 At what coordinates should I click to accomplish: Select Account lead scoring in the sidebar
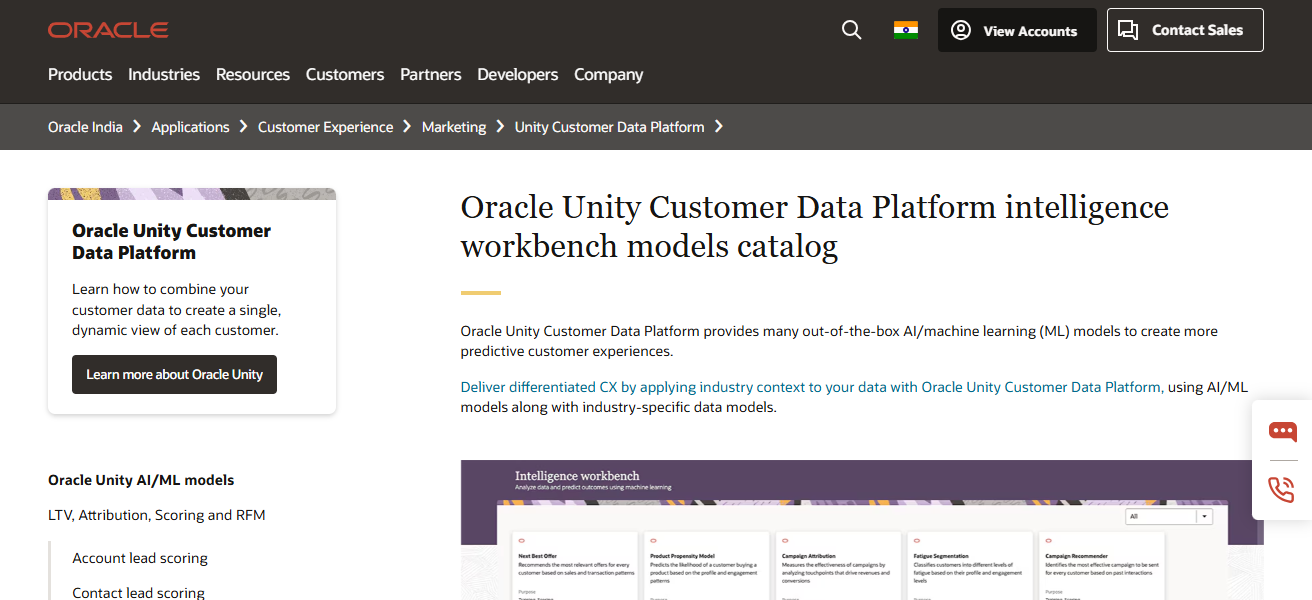click(139, 557)
